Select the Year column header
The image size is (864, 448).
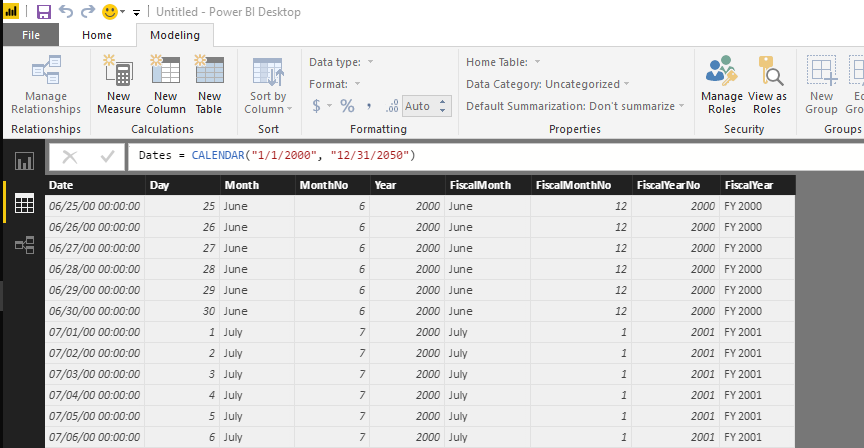pyautogui.click(x=407, y=185)
